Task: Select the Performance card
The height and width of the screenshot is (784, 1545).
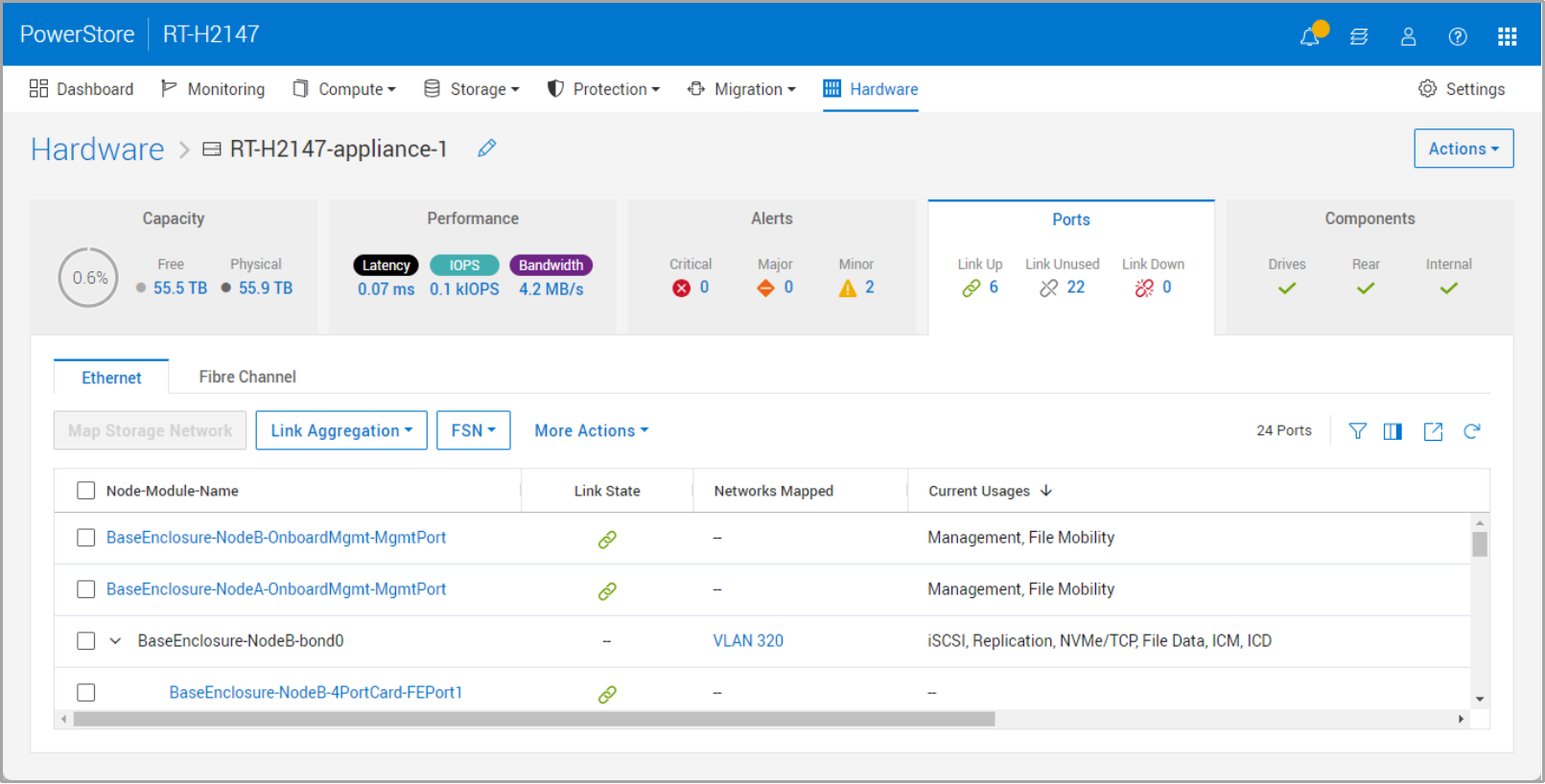Action: point(473,266)
